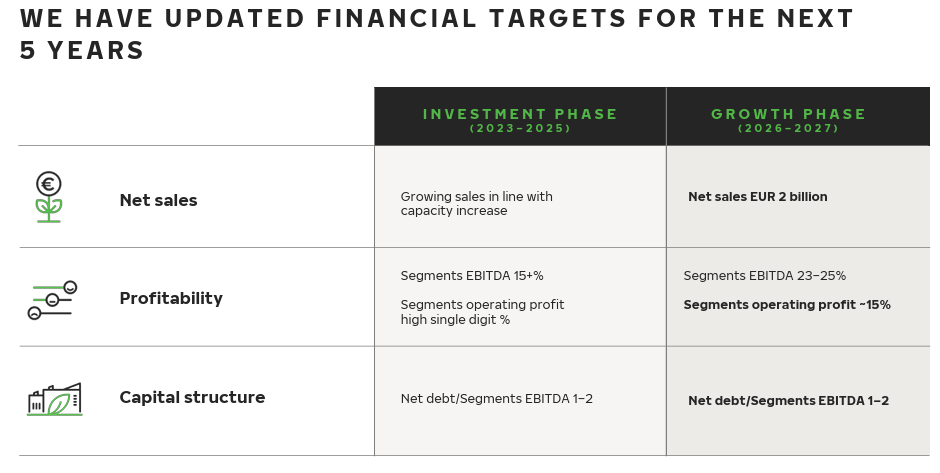Viewport: 940px width, 473px height.
Task: Select the Investment Phase column header
Action: 520,114
